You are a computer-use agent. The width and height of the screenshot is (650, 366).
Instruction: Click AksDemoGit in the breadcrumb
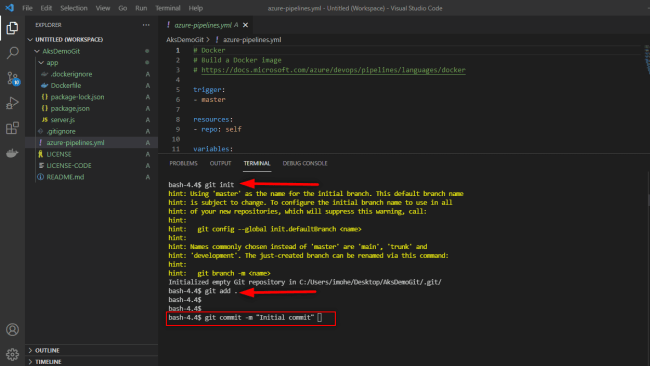pyautogui.click(x=185, y=40)
